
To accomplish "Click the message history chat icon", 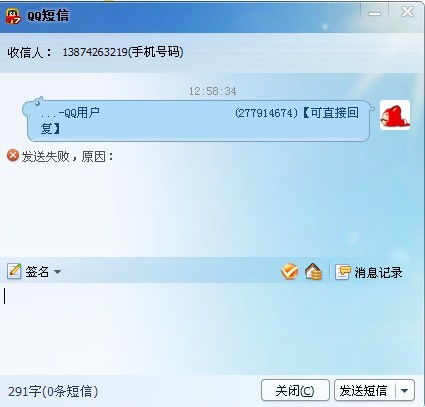I will coord(343,272).
